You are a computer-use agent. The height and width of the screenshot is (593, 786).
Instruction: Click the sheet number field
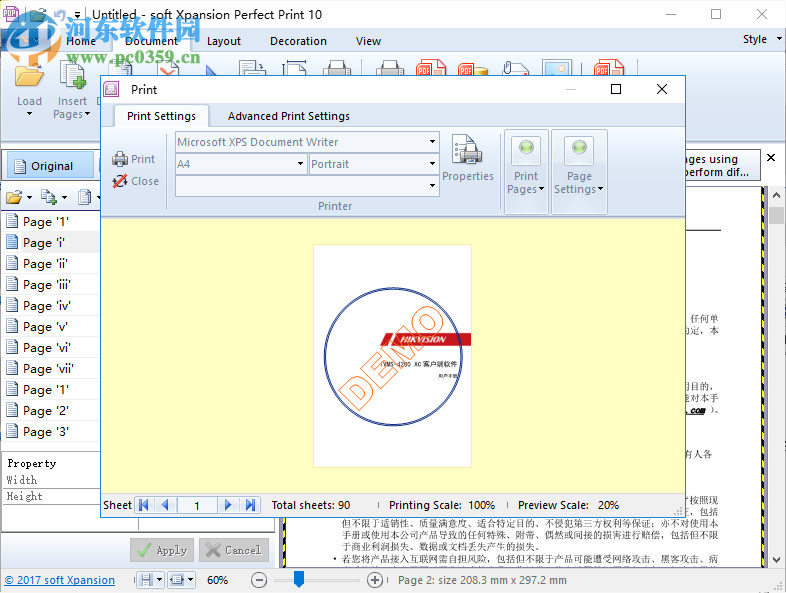click(197, 505)
